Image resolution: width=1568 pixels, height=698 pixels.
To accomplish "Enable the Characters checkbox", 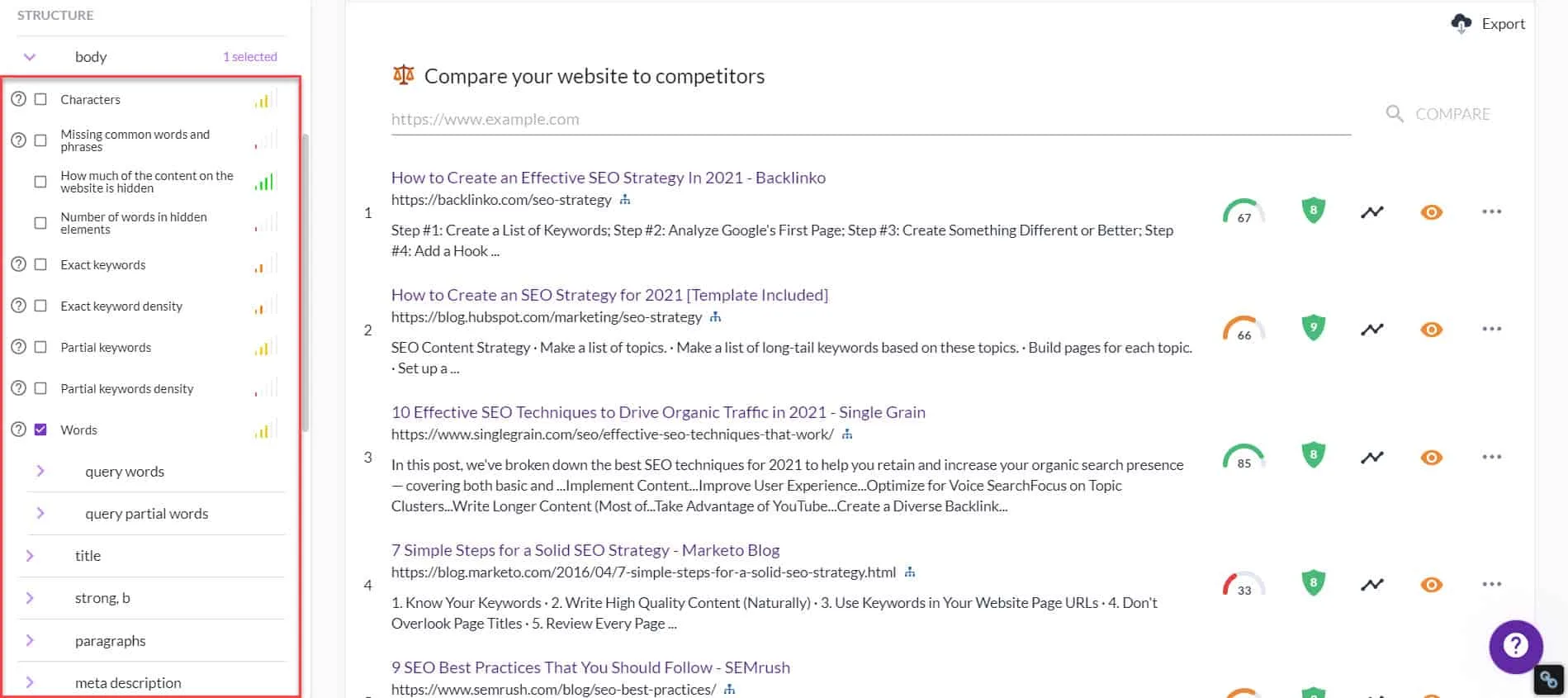I will [x=40, y=99].
